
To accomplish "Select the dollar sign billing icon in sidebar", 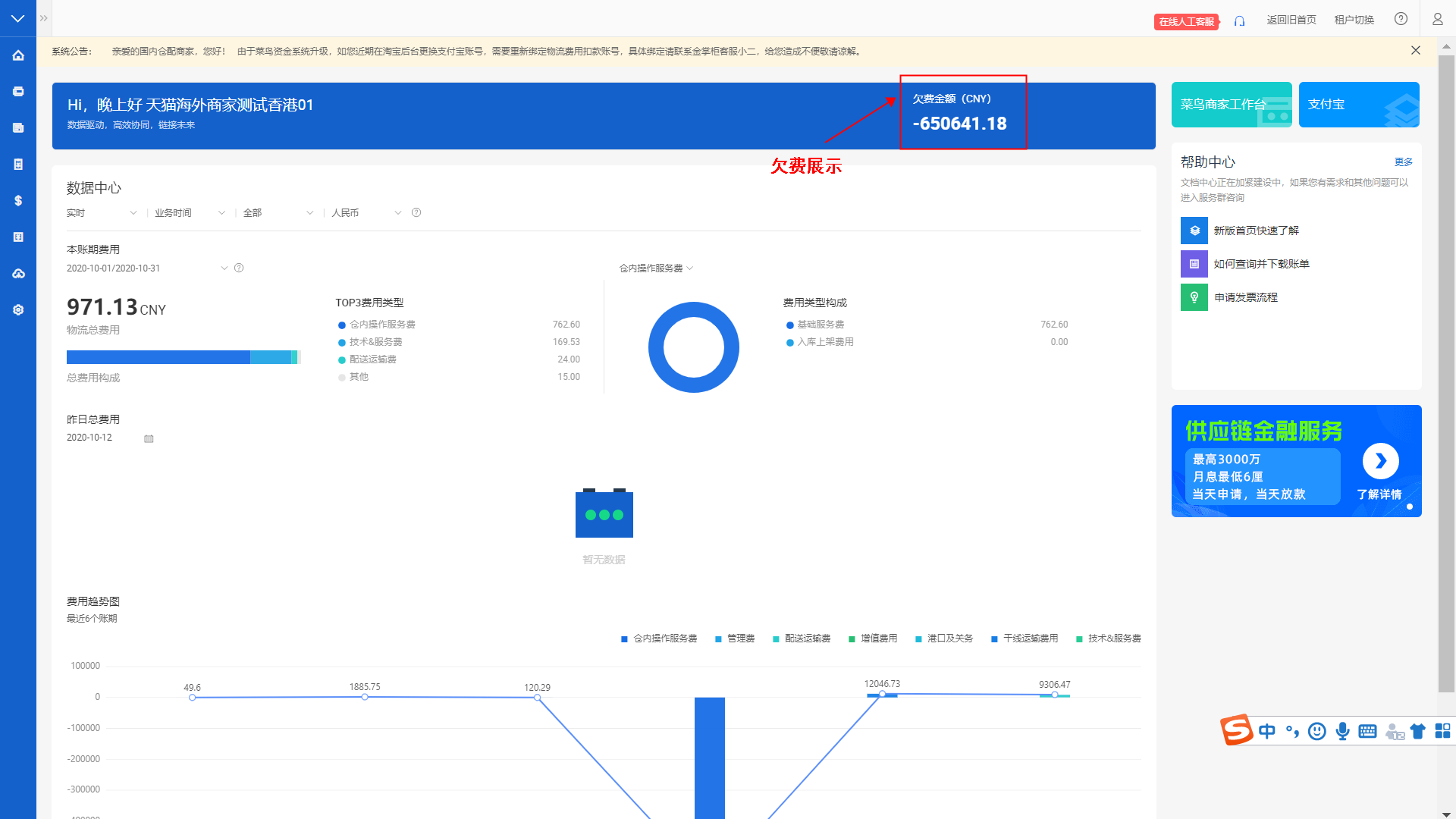I will pos(18,200).
